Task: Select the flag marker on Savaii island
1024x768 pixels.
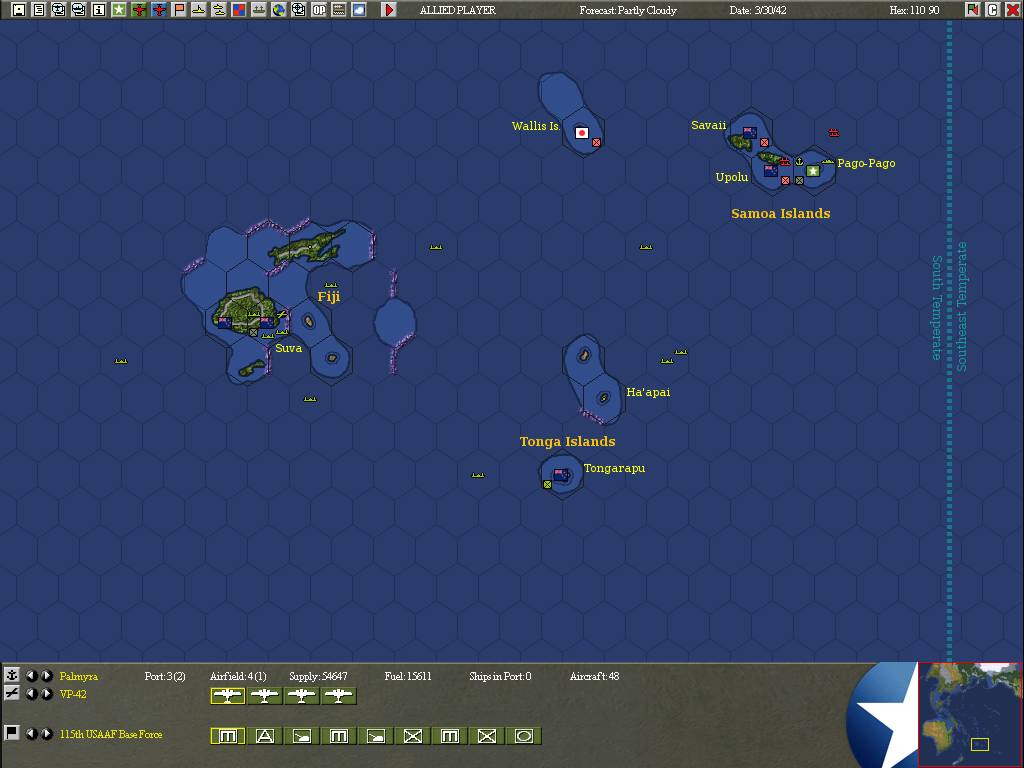Action: (x=750, y=133)
